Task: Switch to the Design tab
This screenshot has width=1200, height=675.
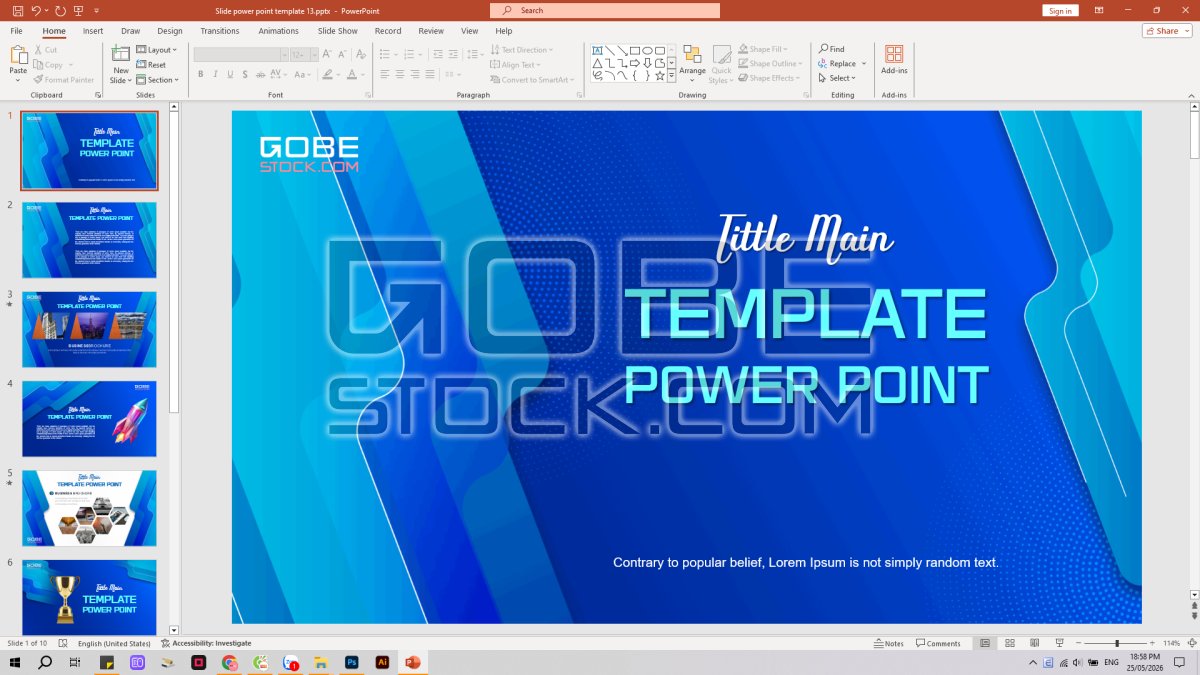Action: point(170,31)
